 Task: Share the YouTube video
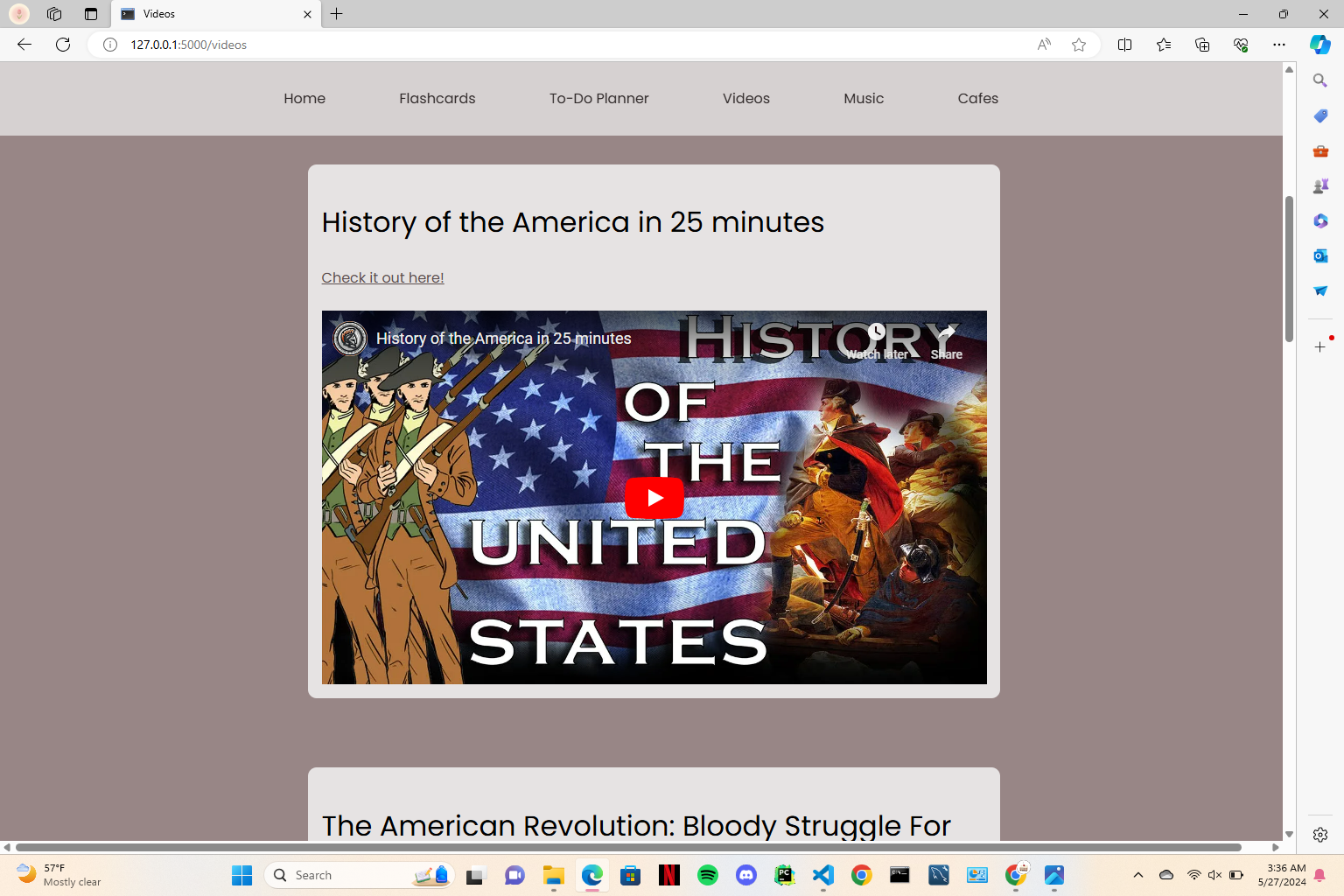point(947,342)
